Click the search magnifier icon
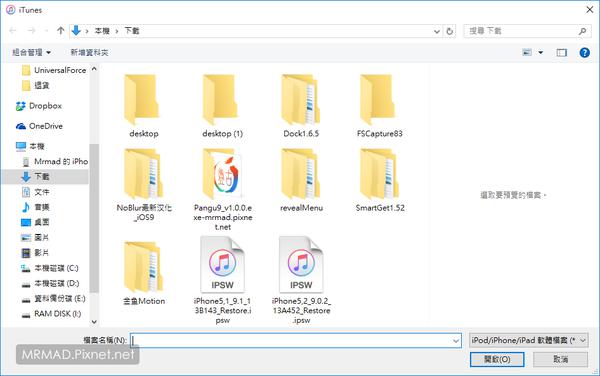Viewport: 600px width, 376px height. point(582,31)
